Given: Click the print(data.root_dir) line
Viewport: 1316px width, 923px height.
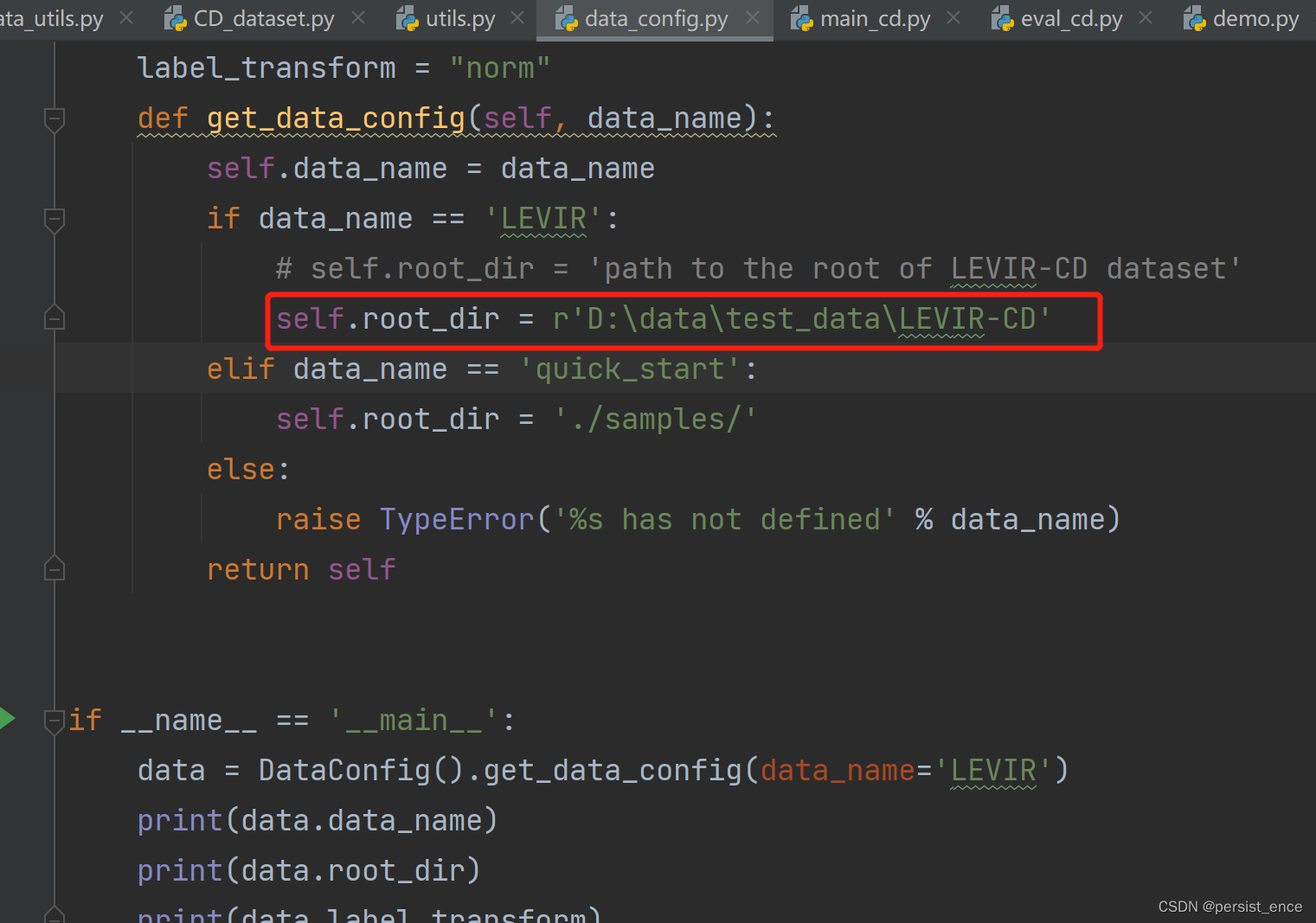Looking at the screenshot, I should 309,871.
